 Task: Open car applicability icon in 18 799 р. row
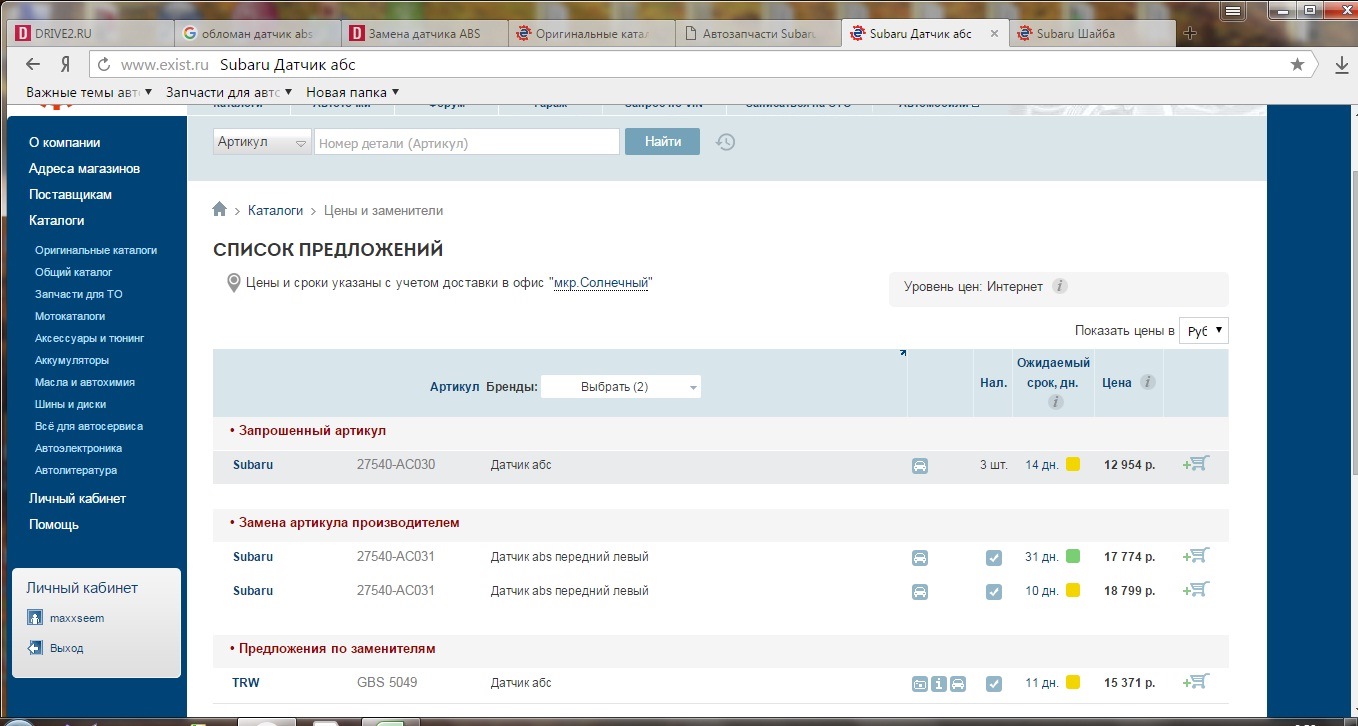[920, 592]
